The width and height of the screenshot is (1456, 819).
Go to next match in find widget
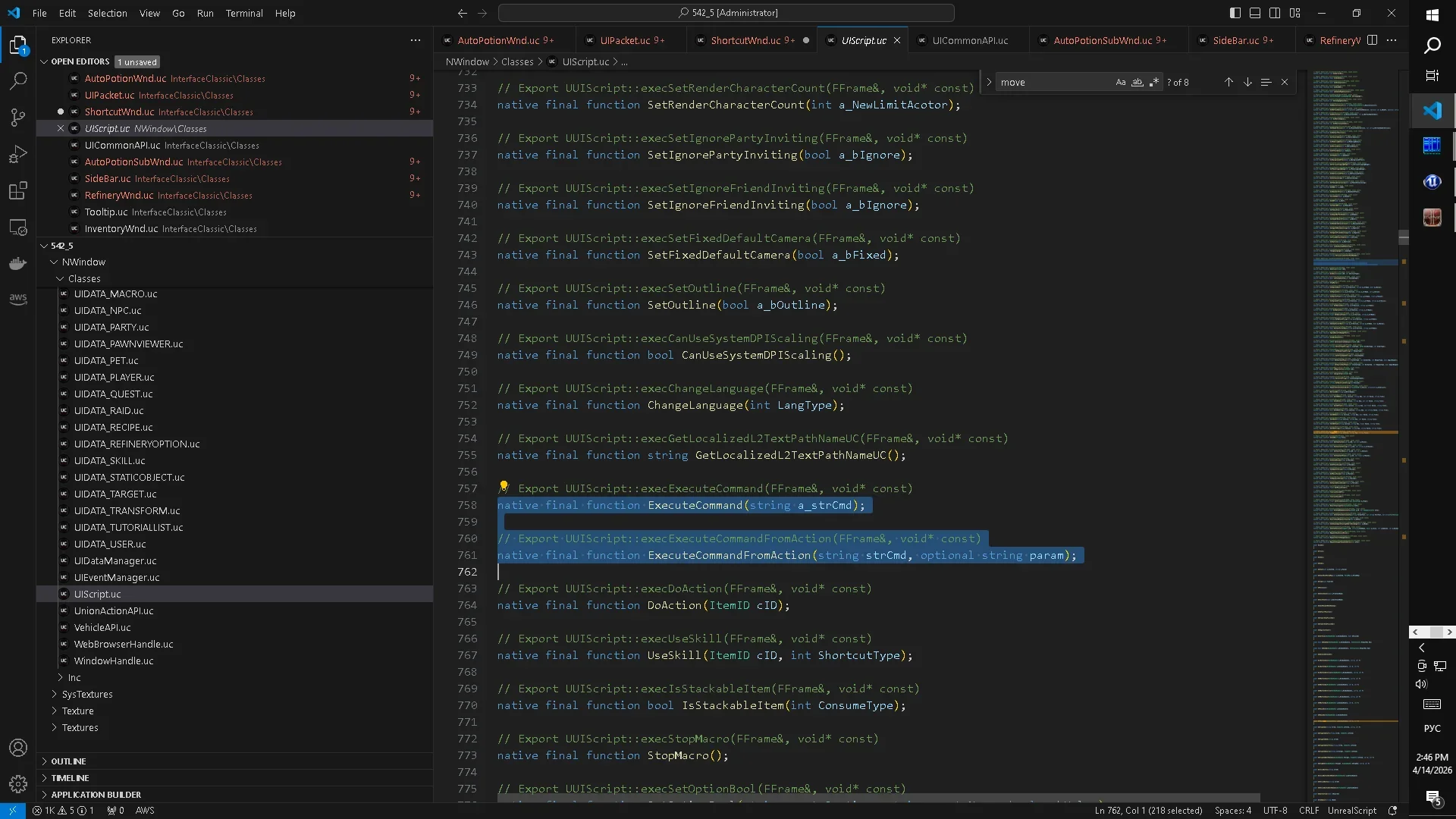pyautogui.click(x=1247, y=82)
